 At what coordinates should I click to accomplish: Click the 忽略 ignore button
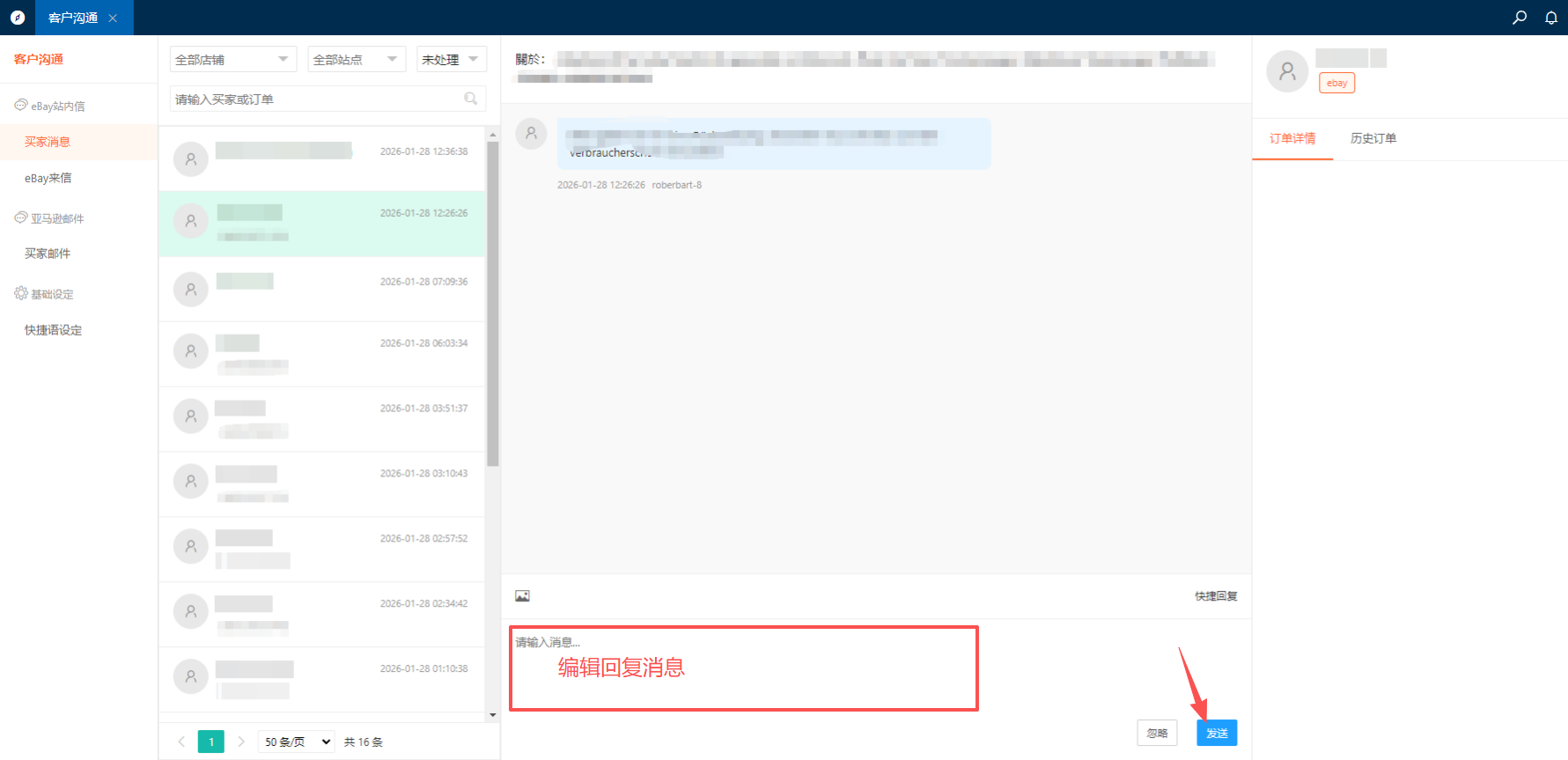1157,733
